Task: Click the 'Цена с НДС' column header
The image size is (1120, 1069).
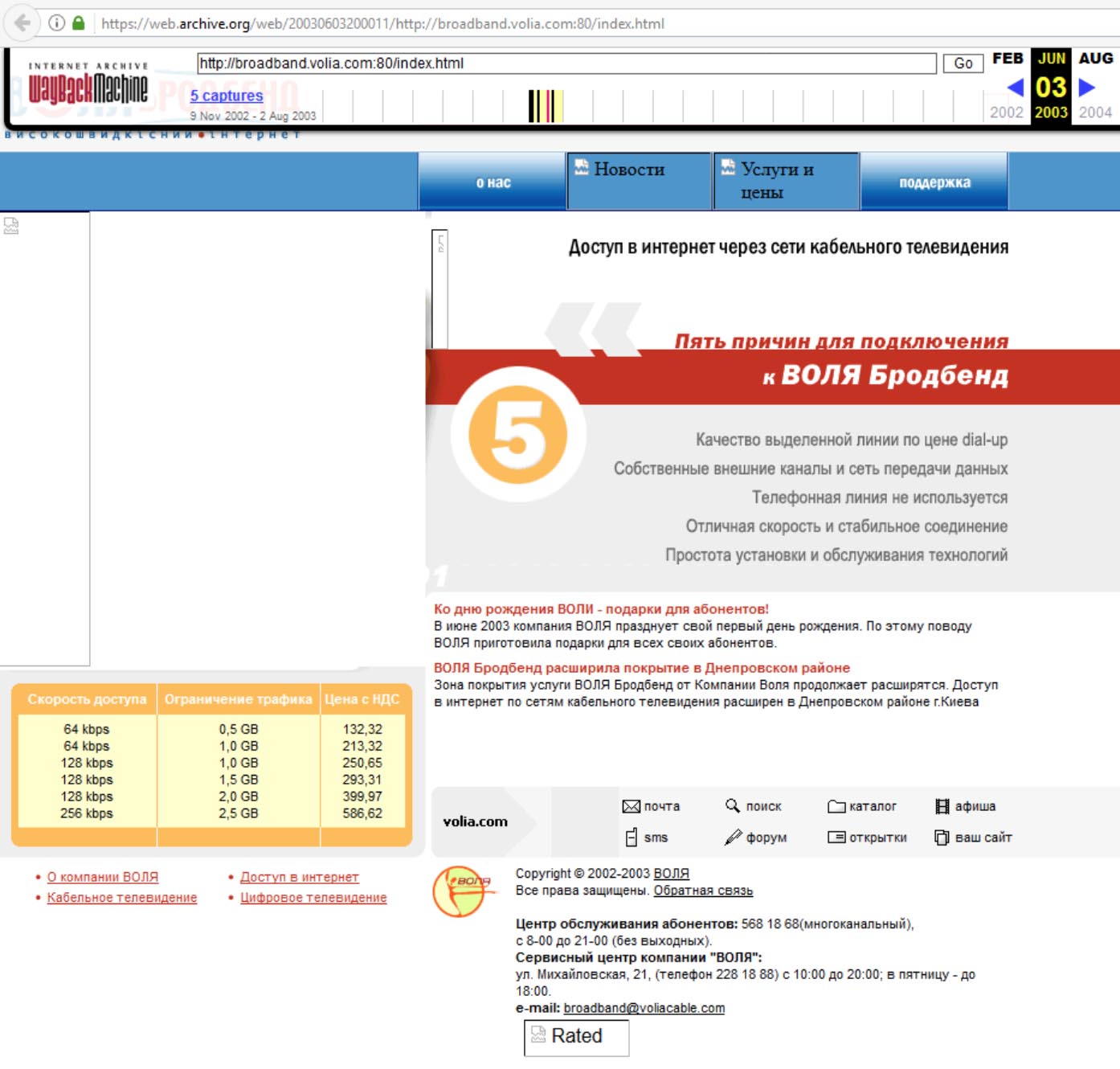Action: (362, 699)
